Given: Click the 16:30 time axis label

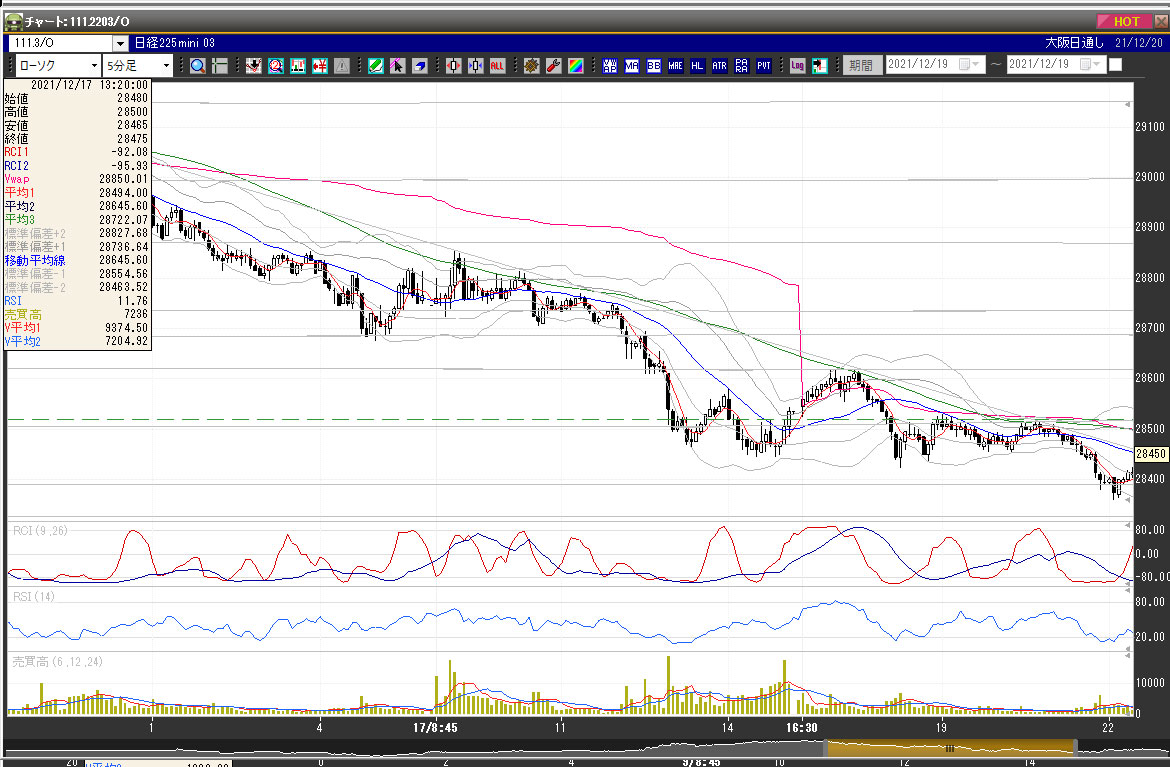Looking at the screenshot, I should click(801, 727).
